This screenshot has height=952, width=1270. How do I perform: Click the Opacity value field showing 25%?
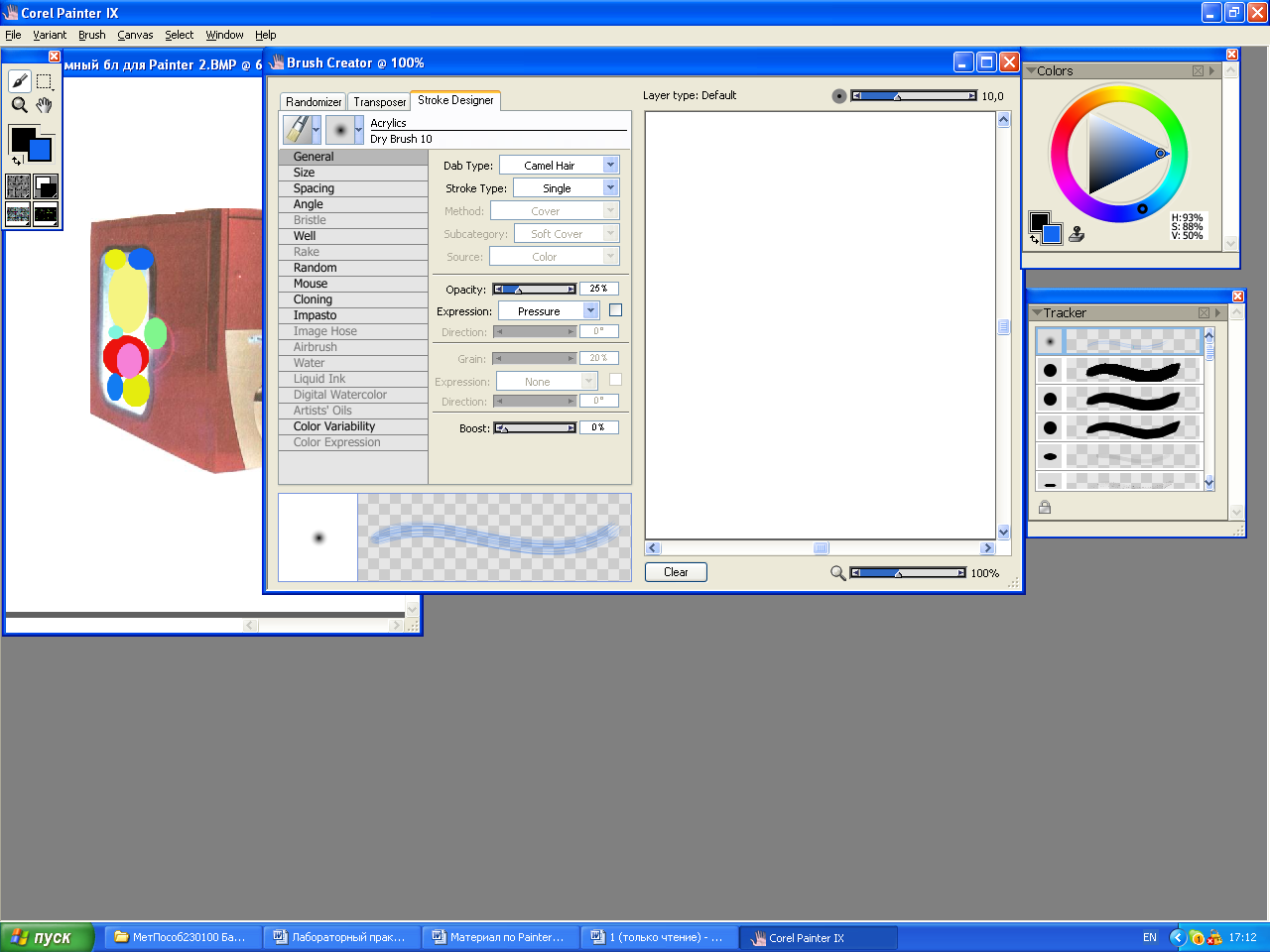pos(598,289)
